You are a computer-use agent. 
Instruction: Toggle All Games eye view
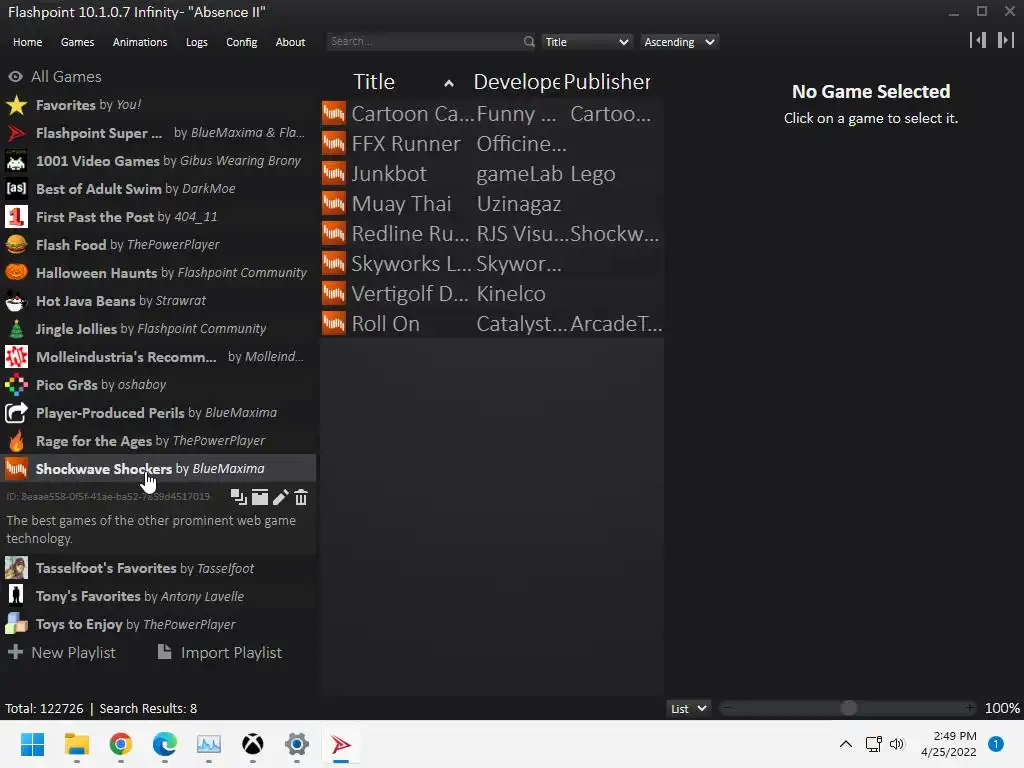click(15, 76)
